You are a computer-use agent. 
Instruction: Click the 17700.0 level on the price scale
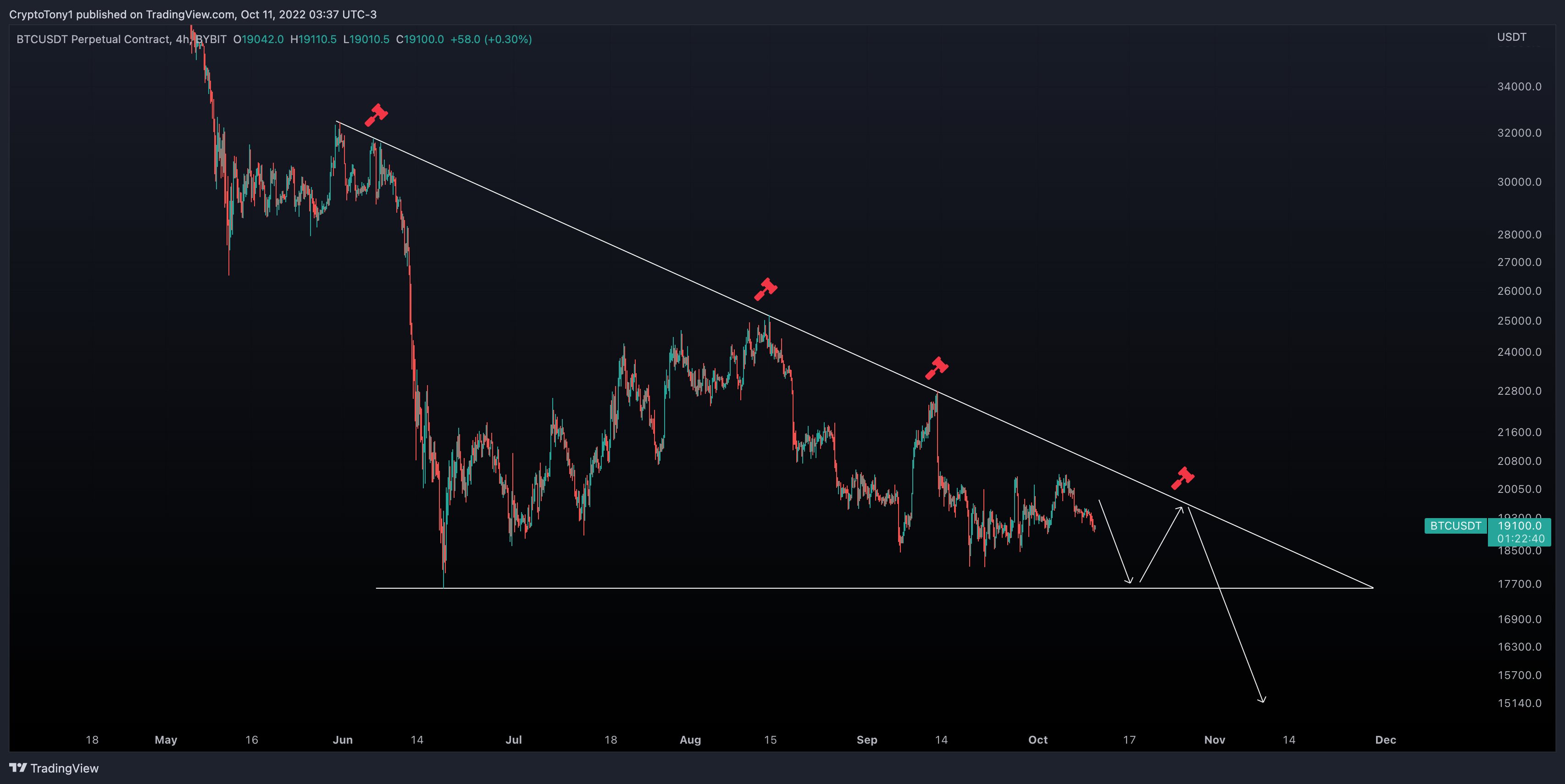click(1520, 584)
